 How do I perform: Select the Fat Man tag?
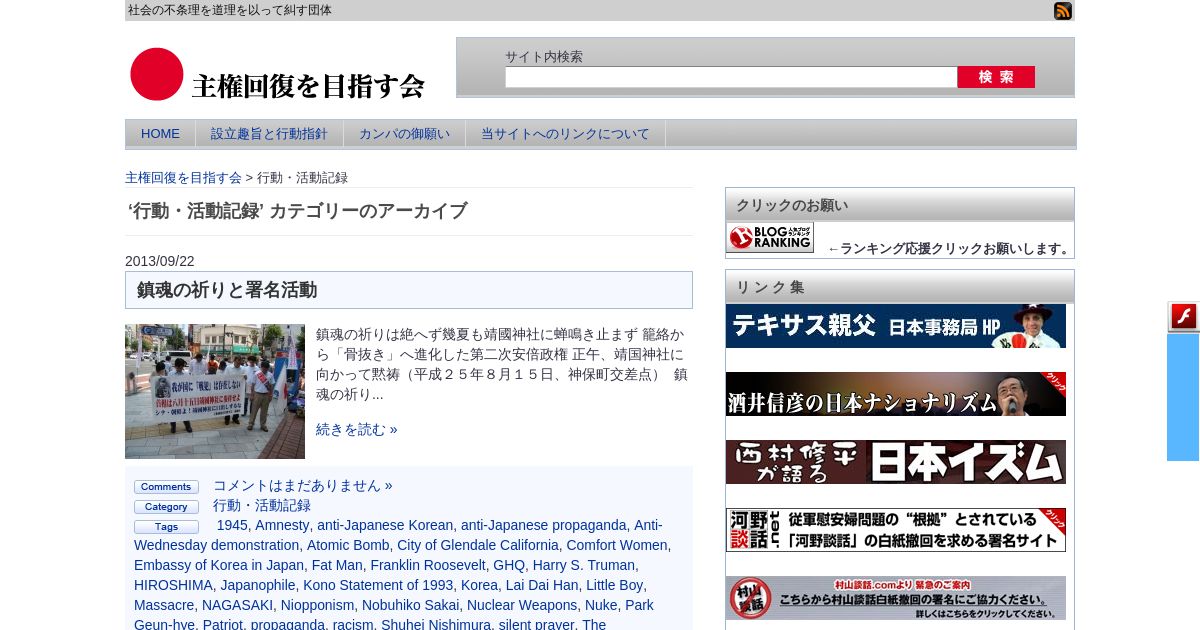337,565
